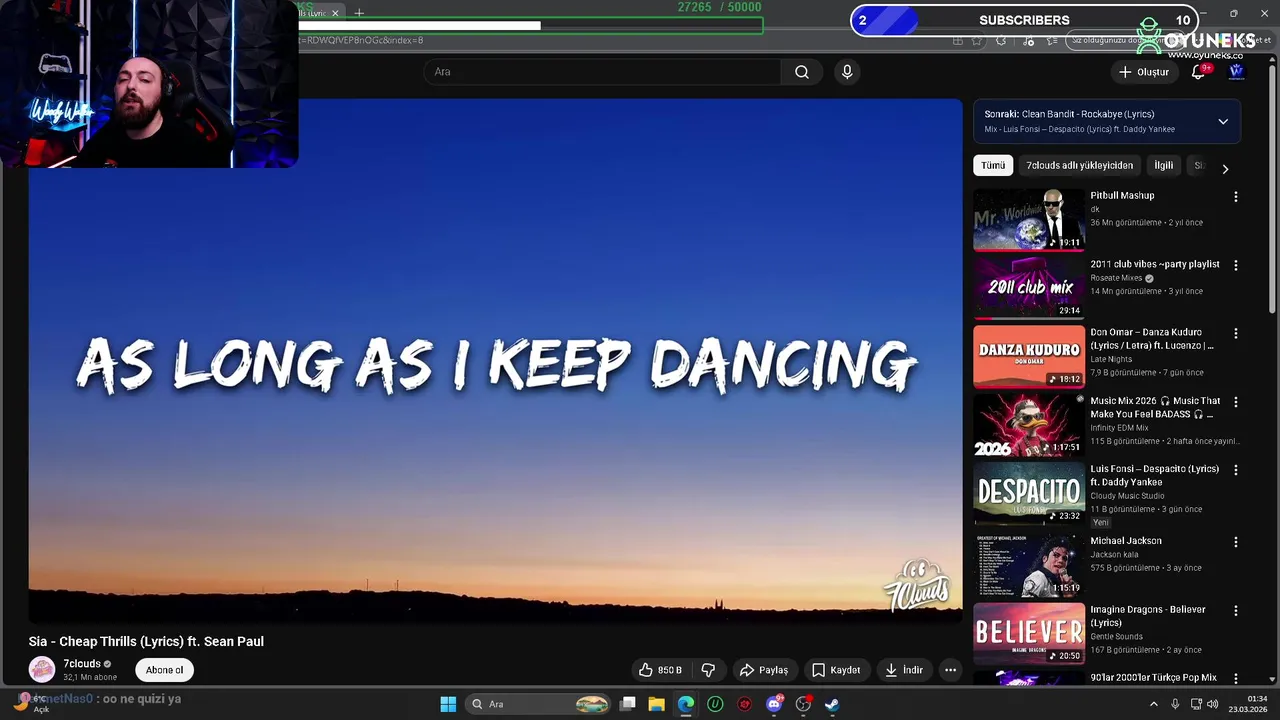Open Steam from the taskbar
This screenshot has height=720, width=1280.
pos(832,704)
